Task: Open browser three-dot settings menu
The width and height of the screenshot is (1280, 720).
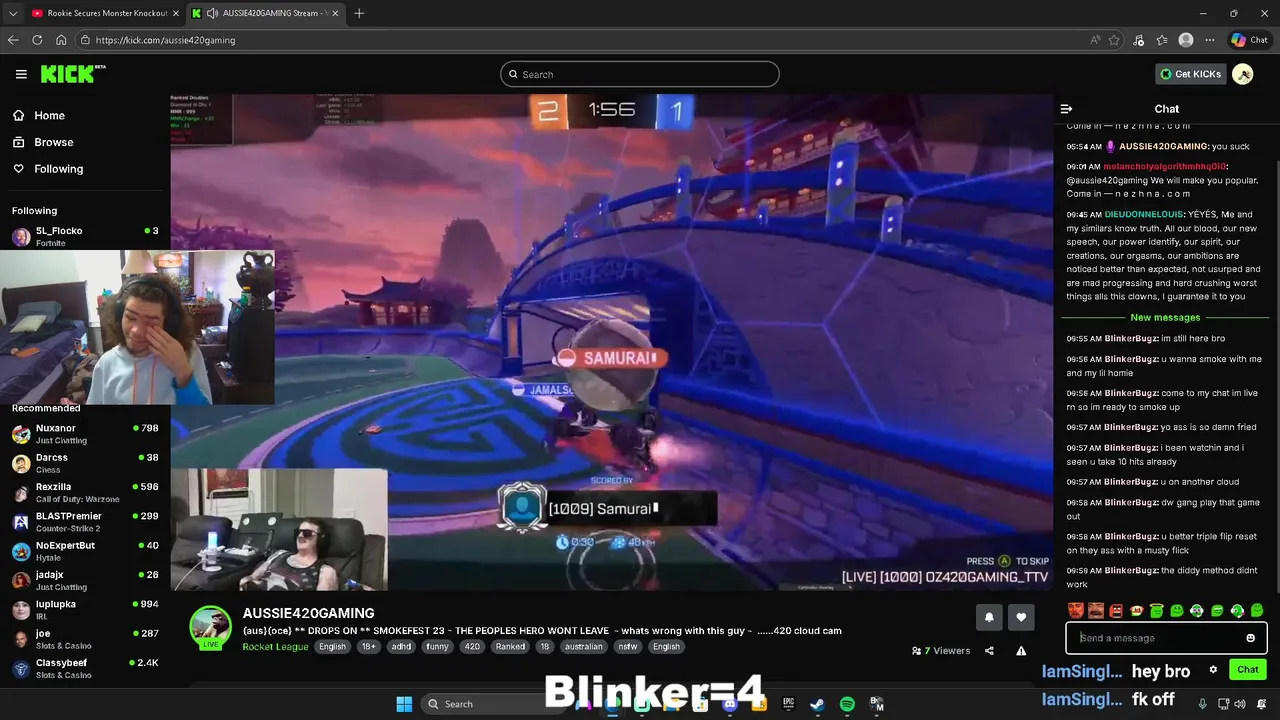Action: coord(1210,40)
